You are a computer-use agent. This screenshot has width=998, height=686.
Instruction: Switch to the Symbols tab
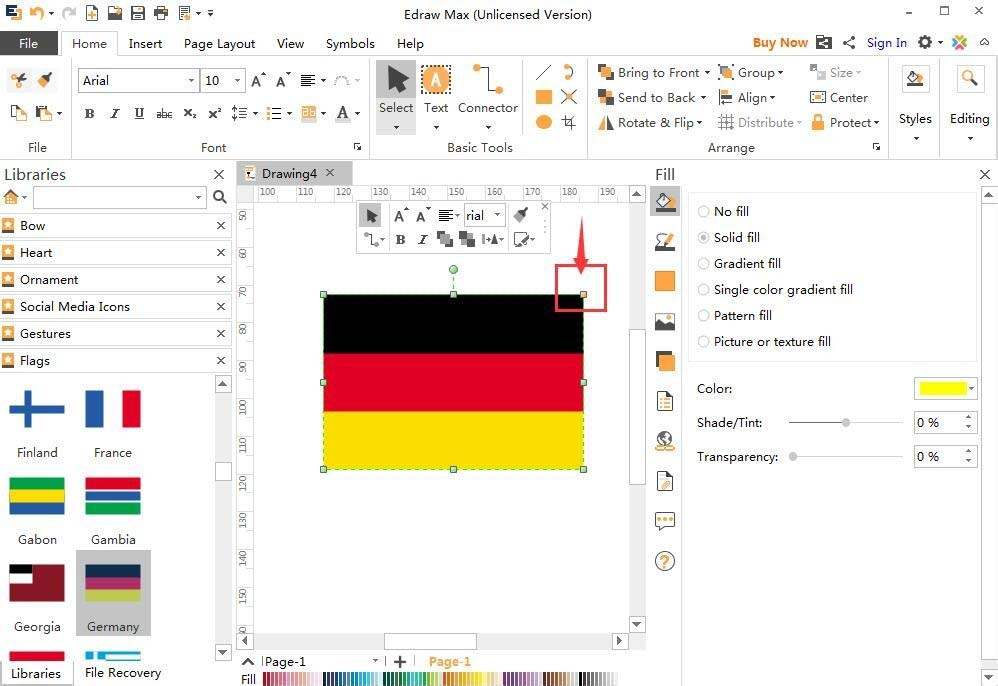point(350,44)
